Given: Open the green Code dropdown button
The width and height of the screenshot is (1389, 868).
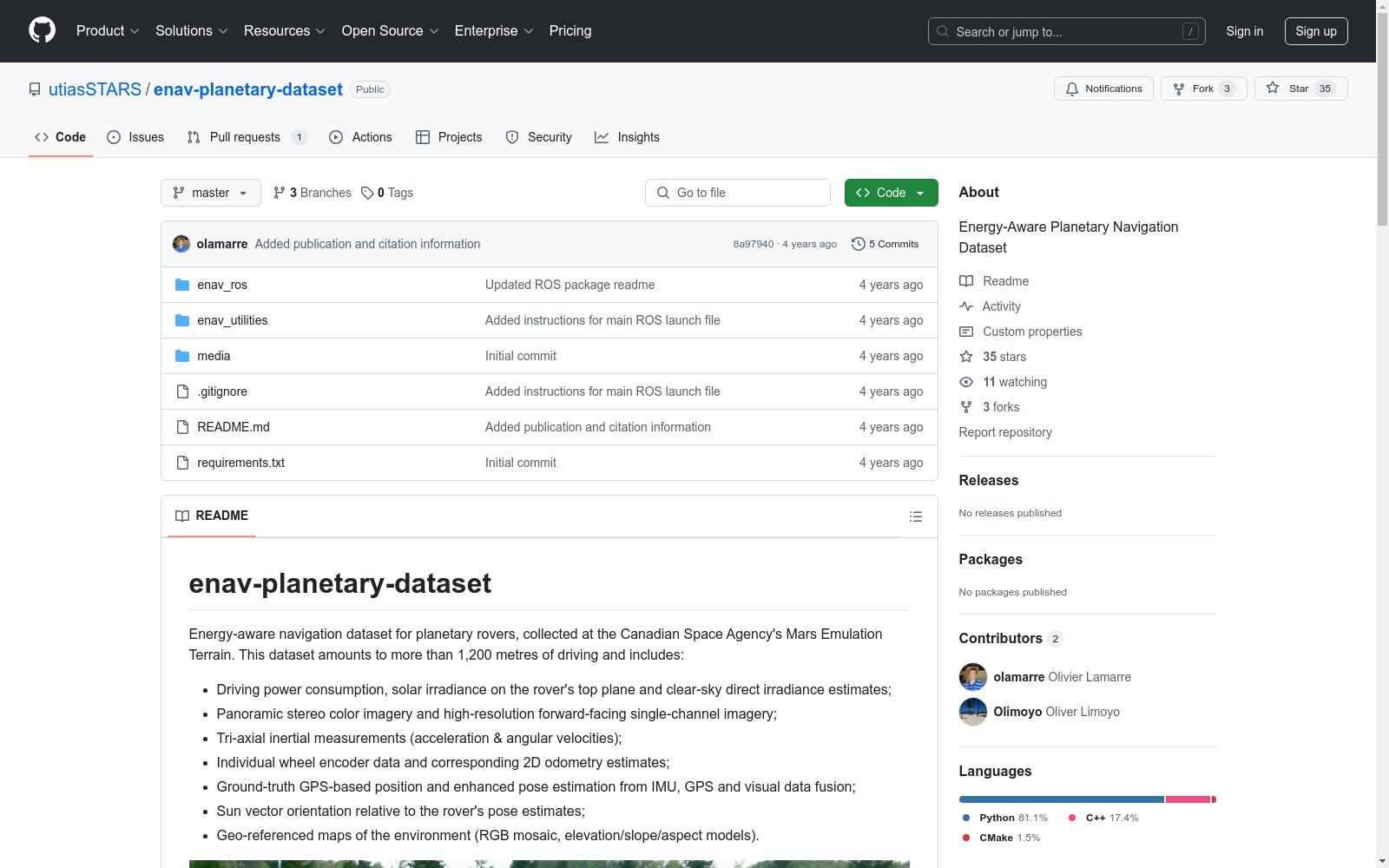Looking at the screenshot, I should click(891, 193).
